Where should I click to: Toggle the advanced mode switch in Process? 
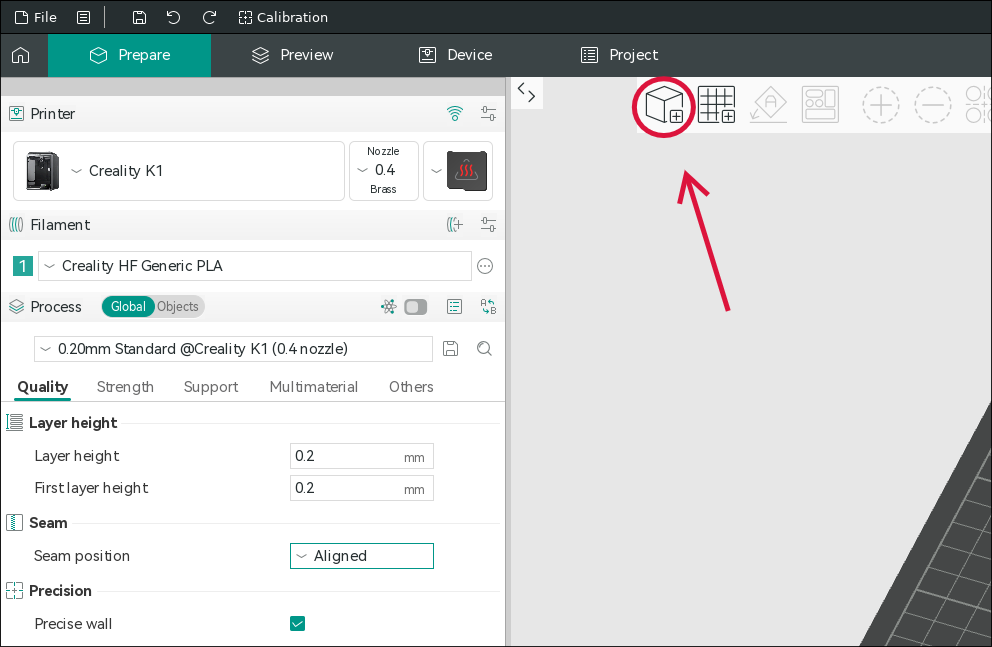pyautogui.click(x=416, y=307)
